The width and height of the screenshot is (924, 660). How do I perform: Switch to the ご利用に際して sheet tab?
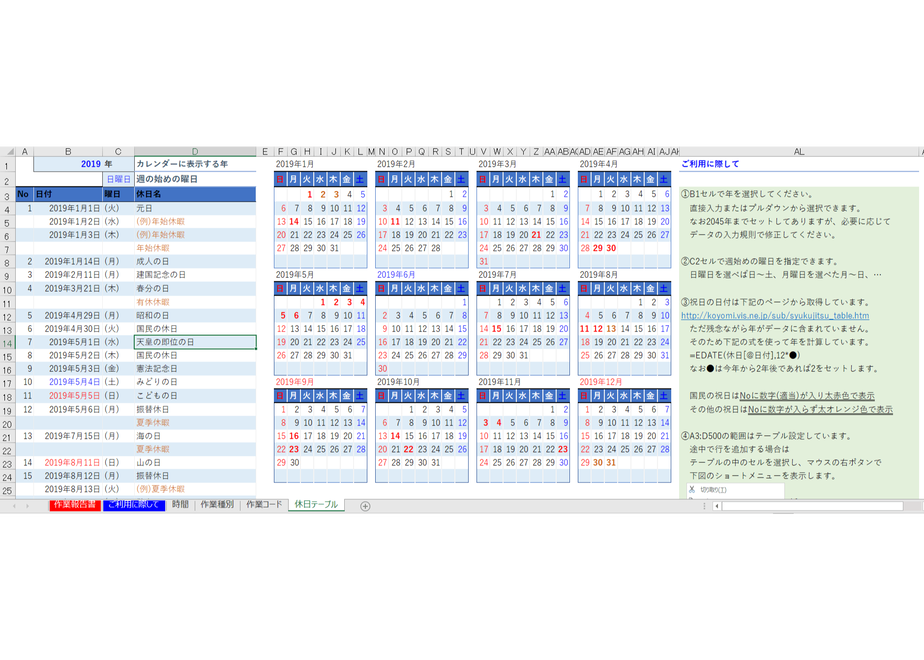pyautogui.click(x=134, y=505)
